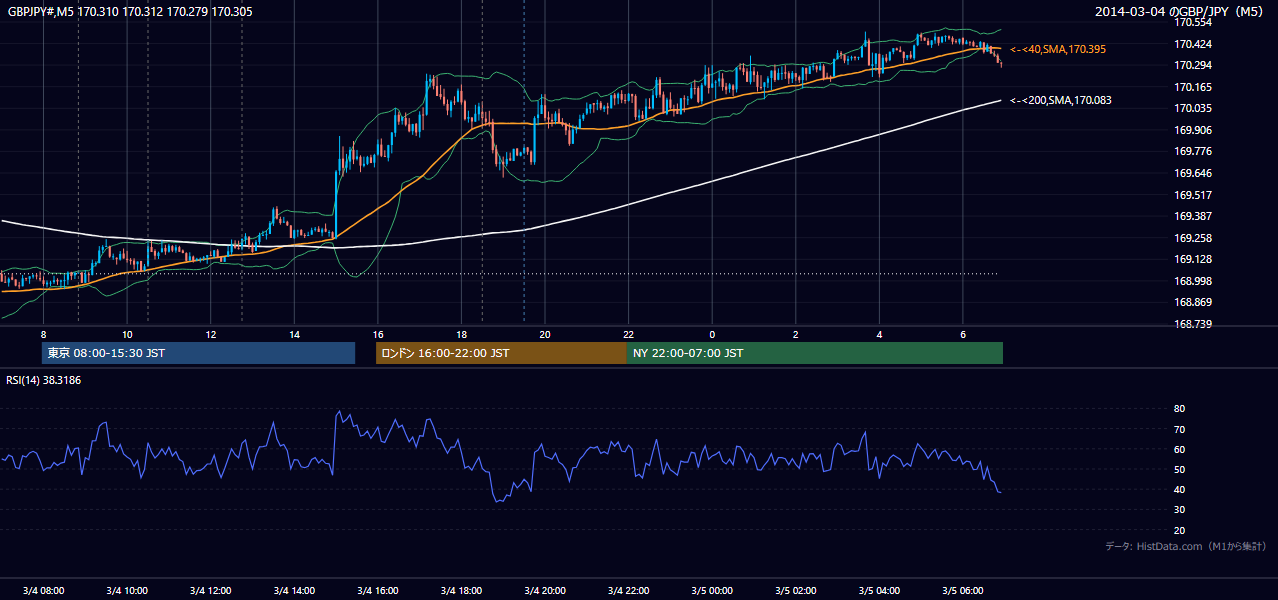The image size is (1278, 600).
Task: Click the hour 16 tick label under the chart
Action: (x=378, y=334)
